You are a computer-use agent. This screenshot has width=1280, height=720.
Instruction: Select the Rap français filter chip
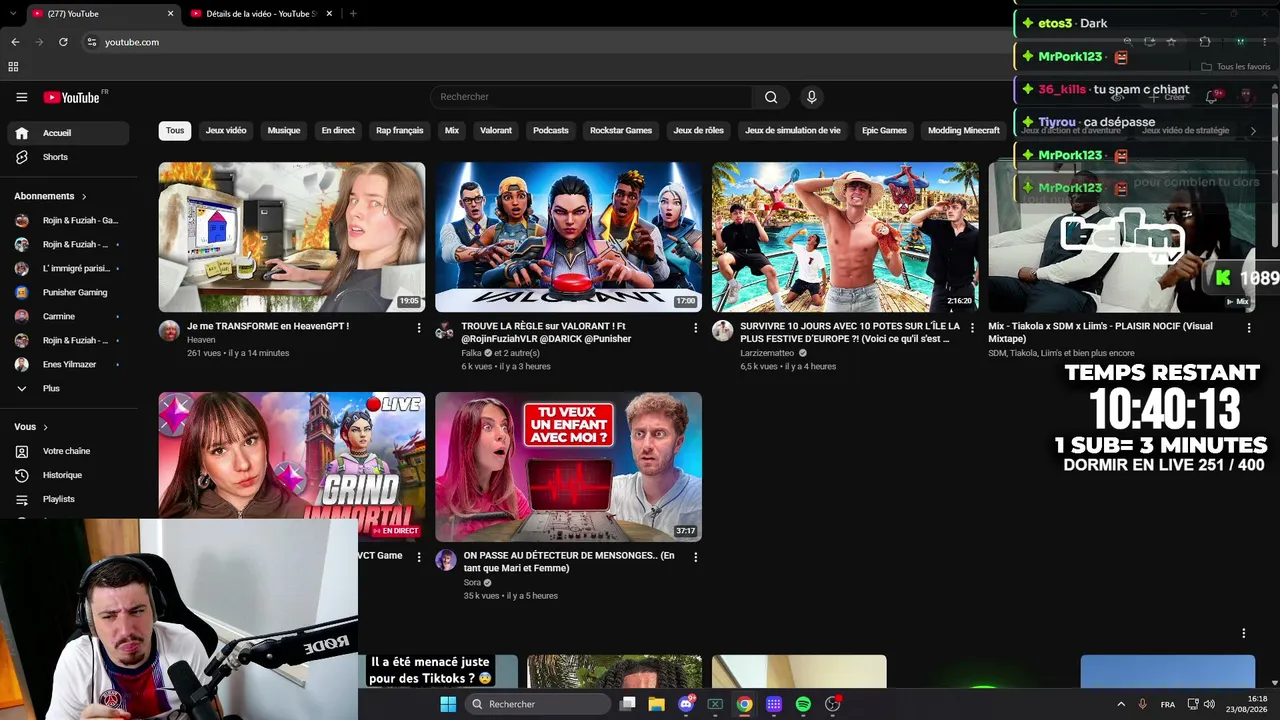(x=400, y=130)
